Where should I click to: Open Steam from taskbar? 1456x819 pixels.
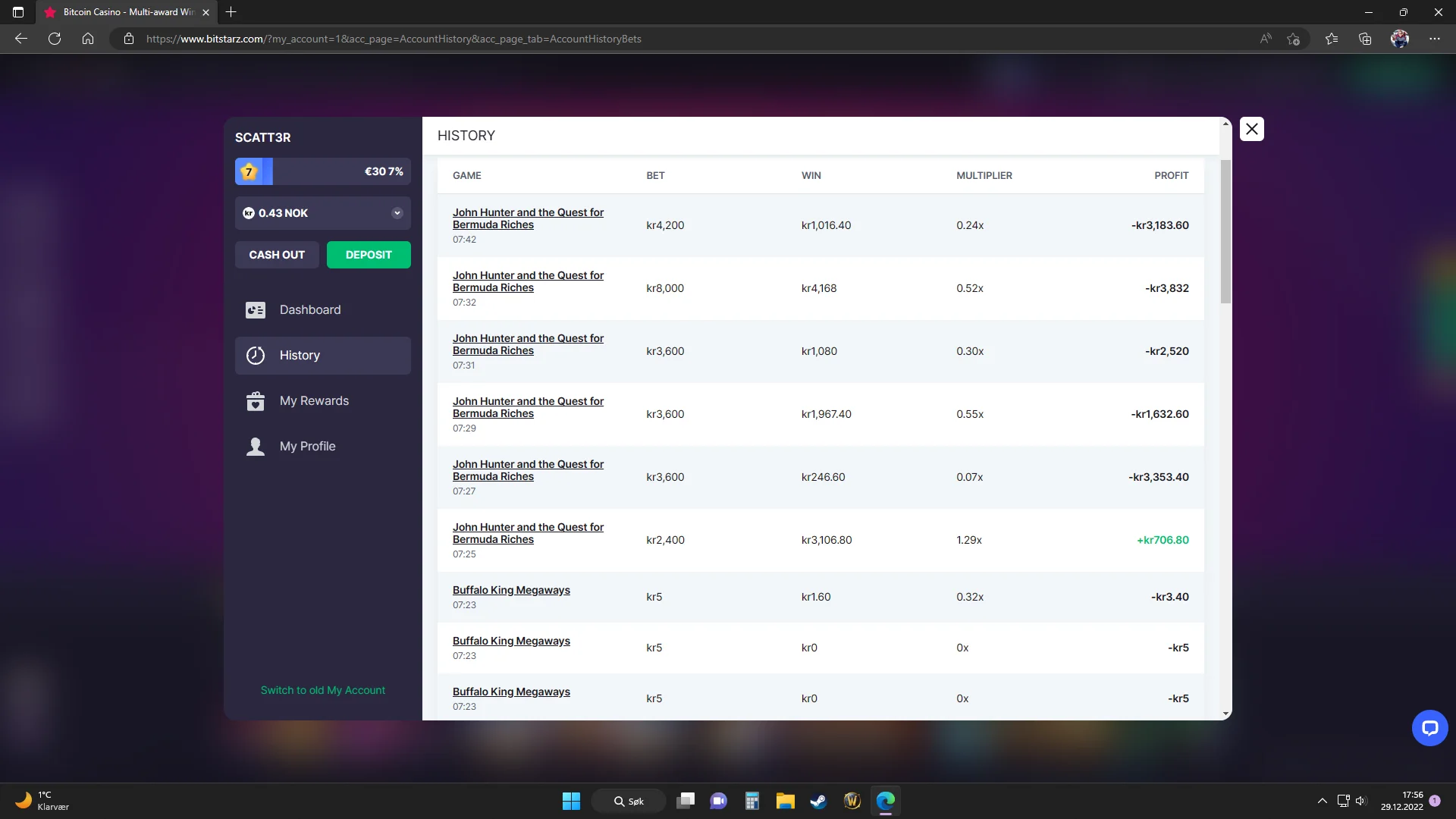(x=818, y=801)
